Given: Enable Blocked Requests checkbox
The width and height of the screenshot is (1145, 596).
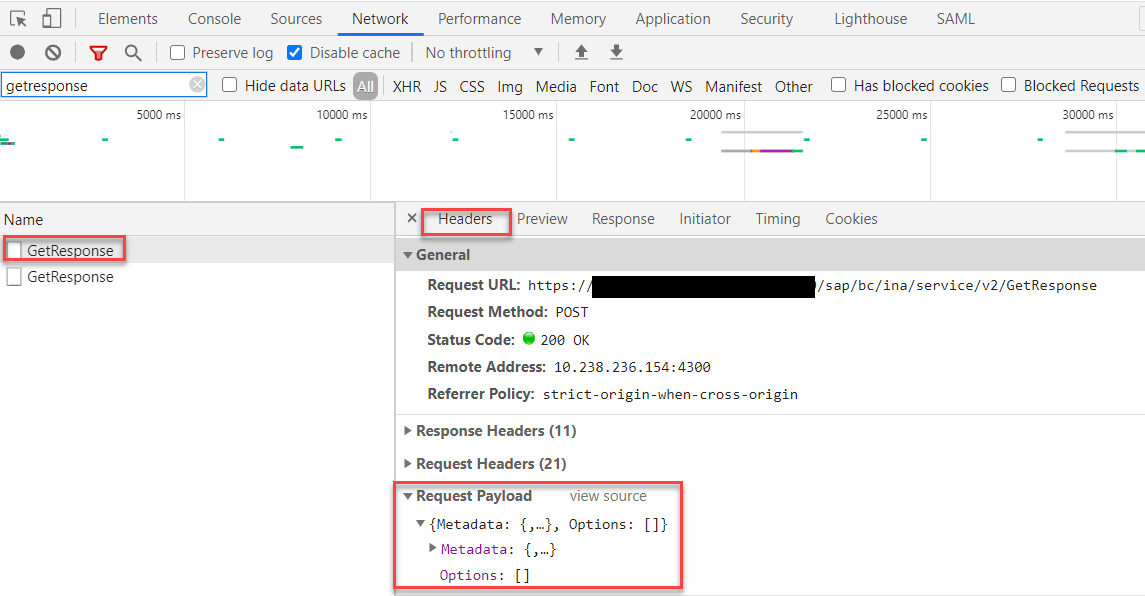Looking at the screenshot, I should click(1008, 85).
